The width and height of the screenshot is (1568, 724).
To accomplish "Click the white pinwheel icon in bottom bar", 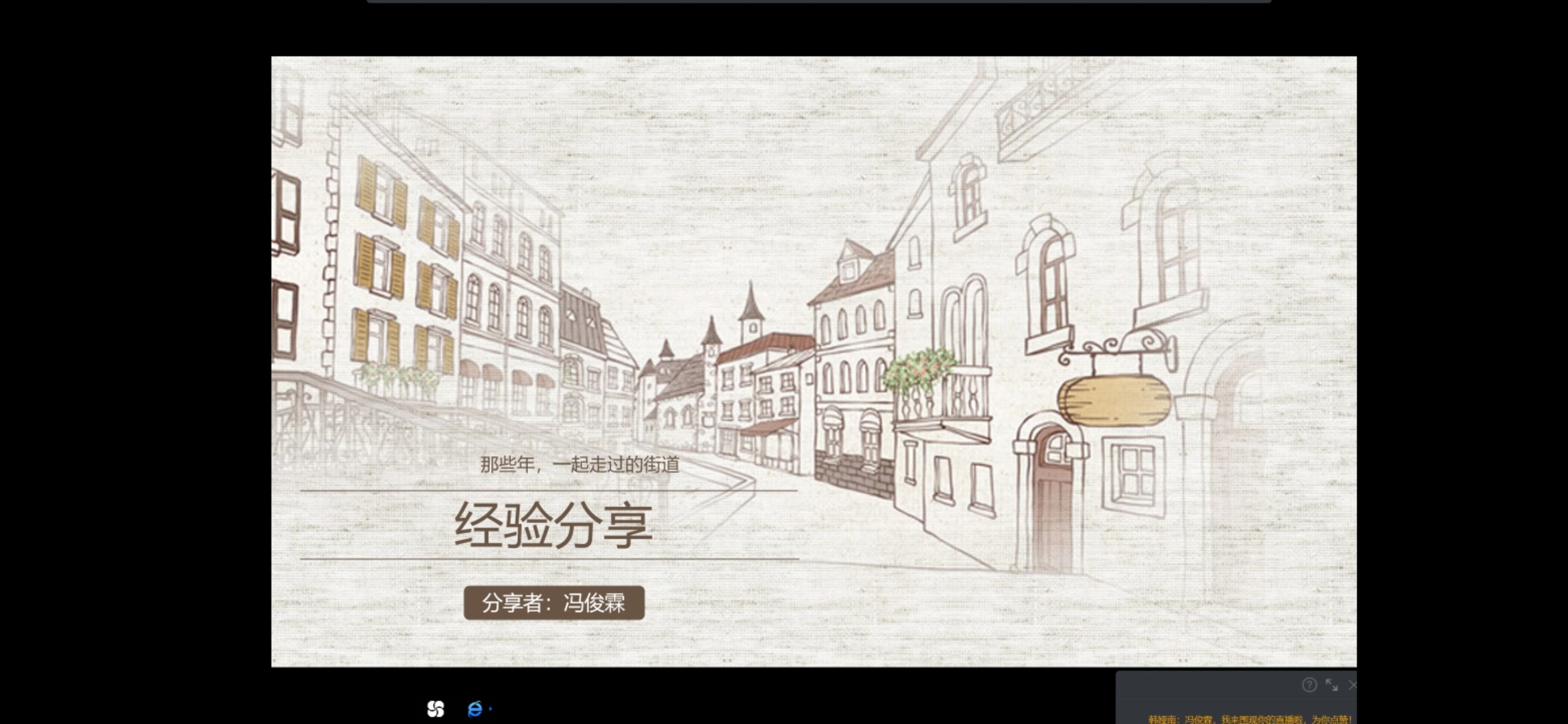I will [x=436, y=709].
